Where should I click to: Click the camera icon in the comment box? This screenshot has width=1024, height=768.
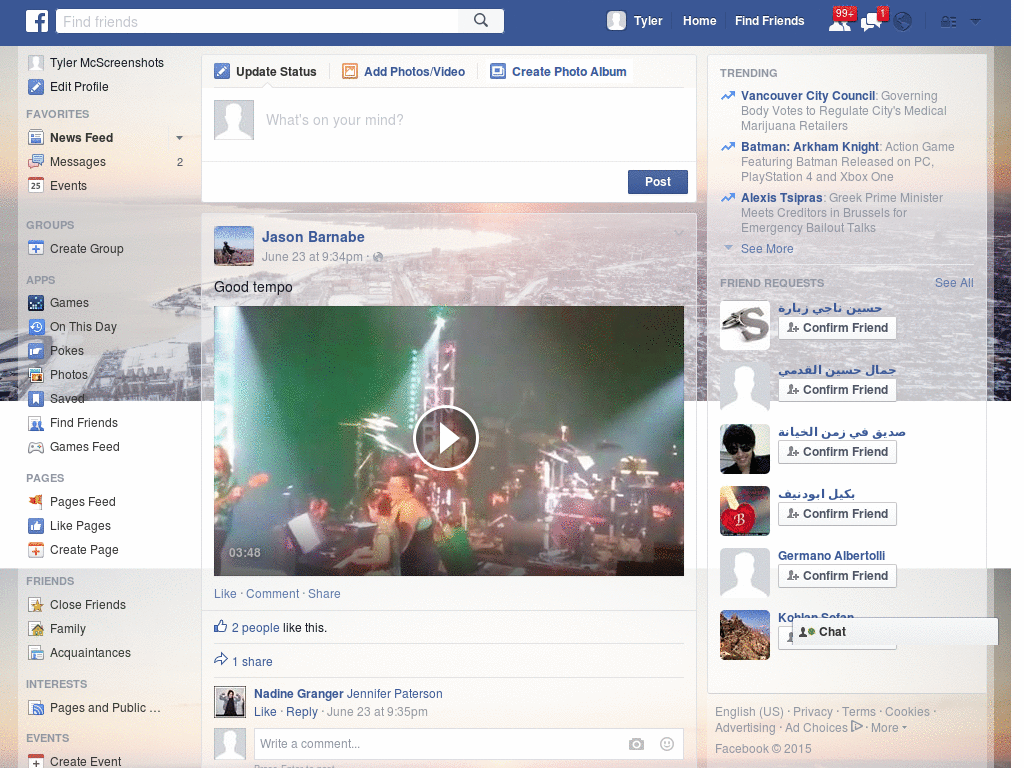pos(636,744)
